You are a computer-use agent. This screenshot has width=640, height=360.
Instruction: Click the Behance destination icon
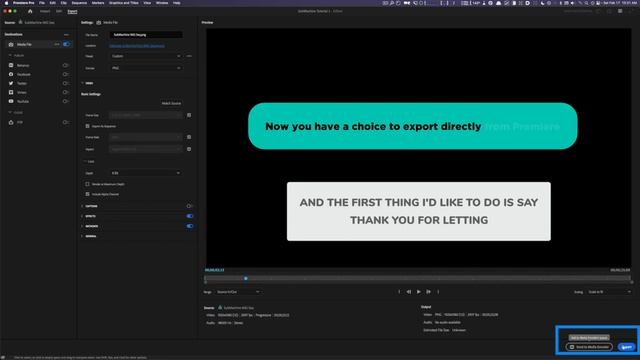point(11,65)
